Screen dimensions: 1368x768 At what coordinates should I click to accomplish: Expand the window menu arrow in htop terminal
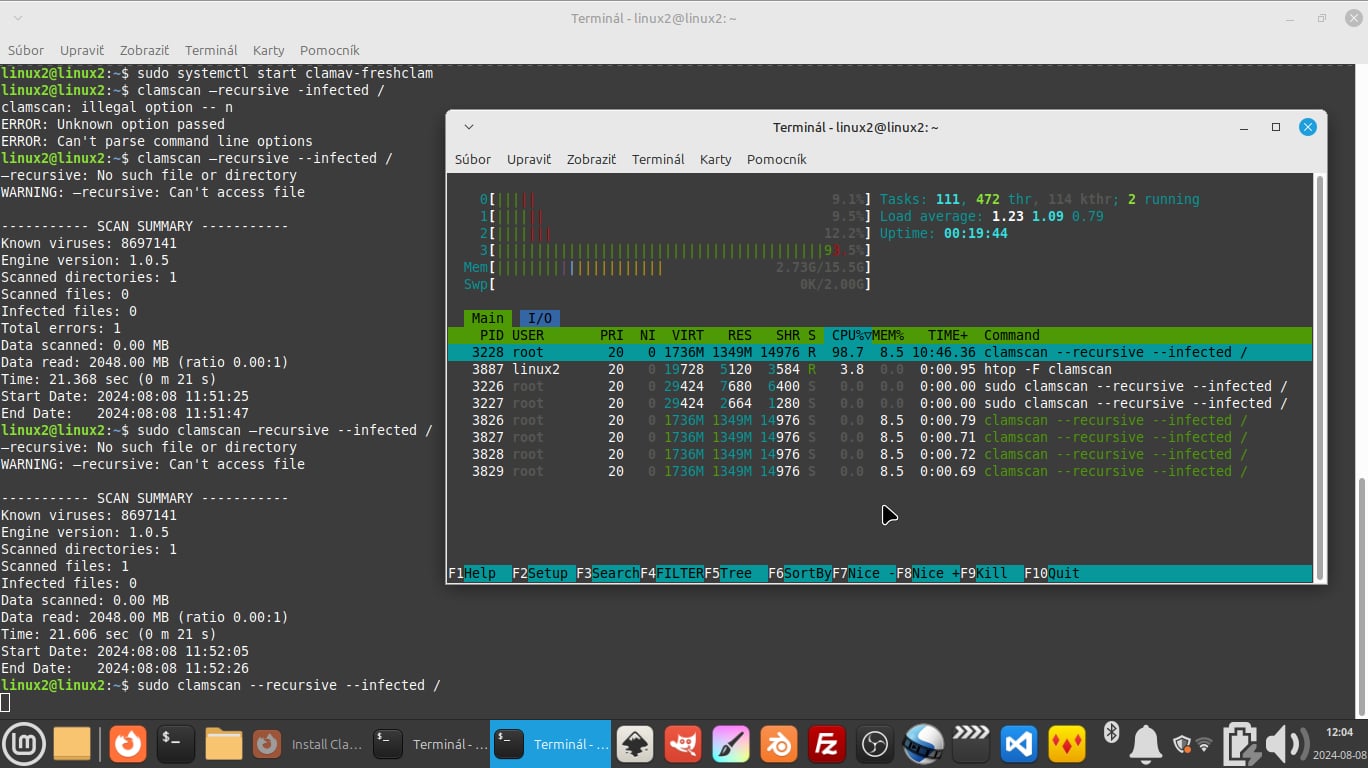coord(469,127)
